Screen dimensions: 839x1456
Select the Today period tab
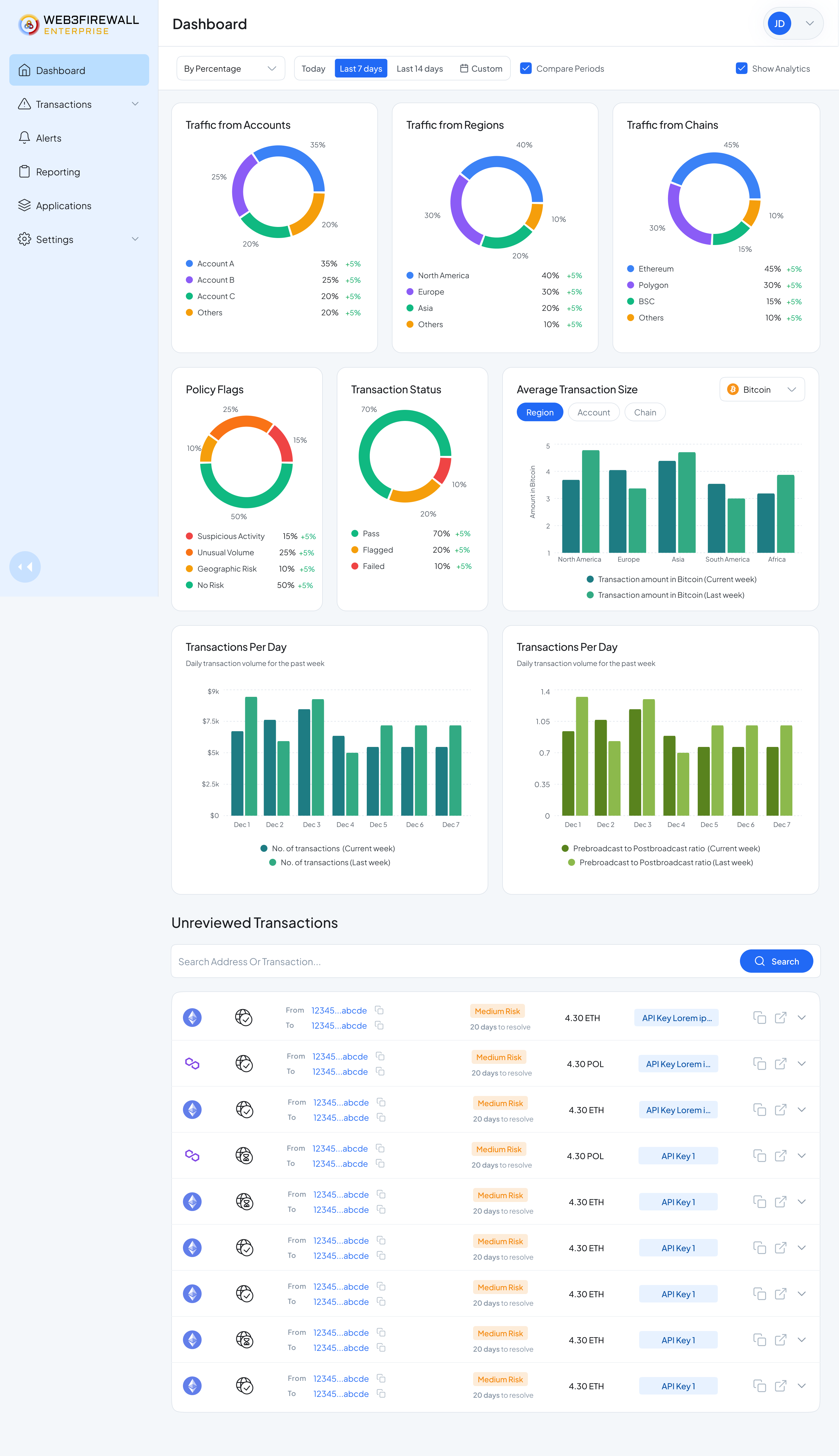[313, 68]
